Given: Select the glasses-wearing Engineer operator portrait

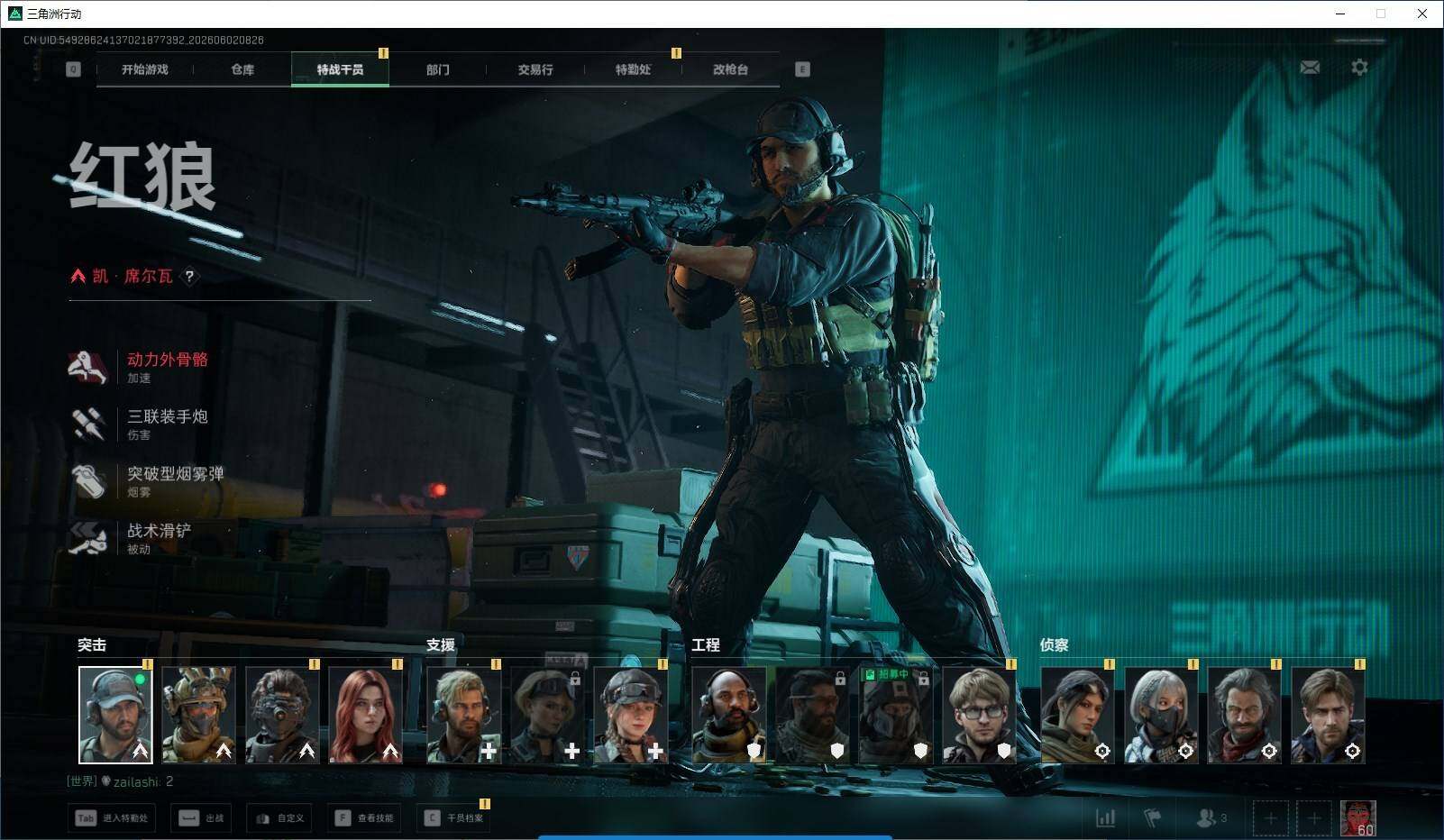Looking at the screenshot, I should click(979, 715).
